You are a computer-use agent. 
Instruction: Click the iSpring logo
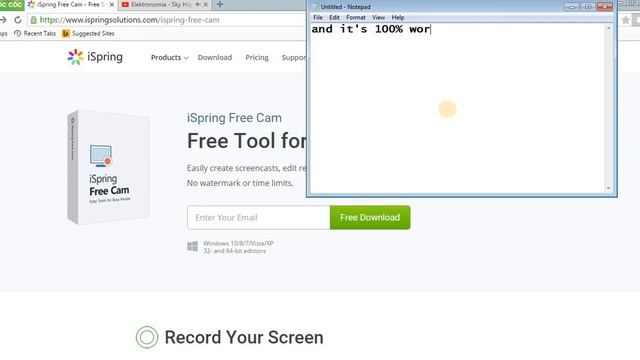pos(95,57)
